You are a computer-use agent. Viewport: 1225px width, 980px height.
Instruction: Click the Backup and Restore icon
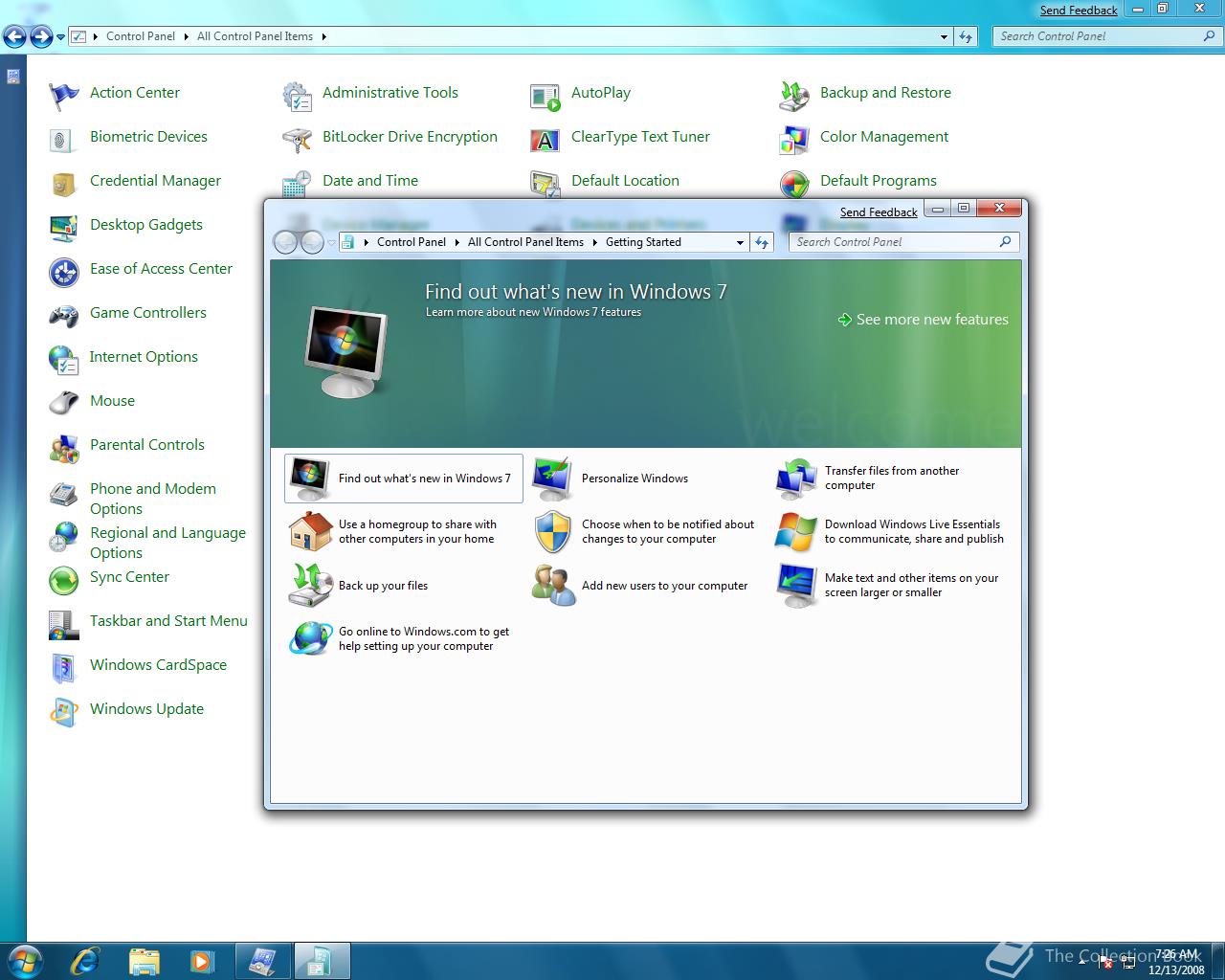point(794,96)
